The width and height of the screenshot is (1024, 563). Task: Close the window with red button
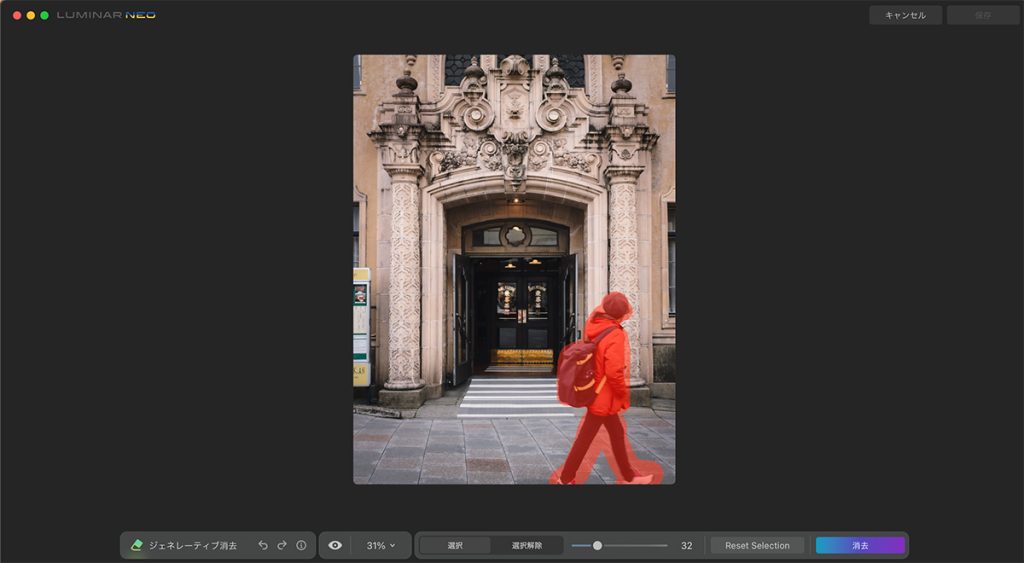(x=17, y=15)
